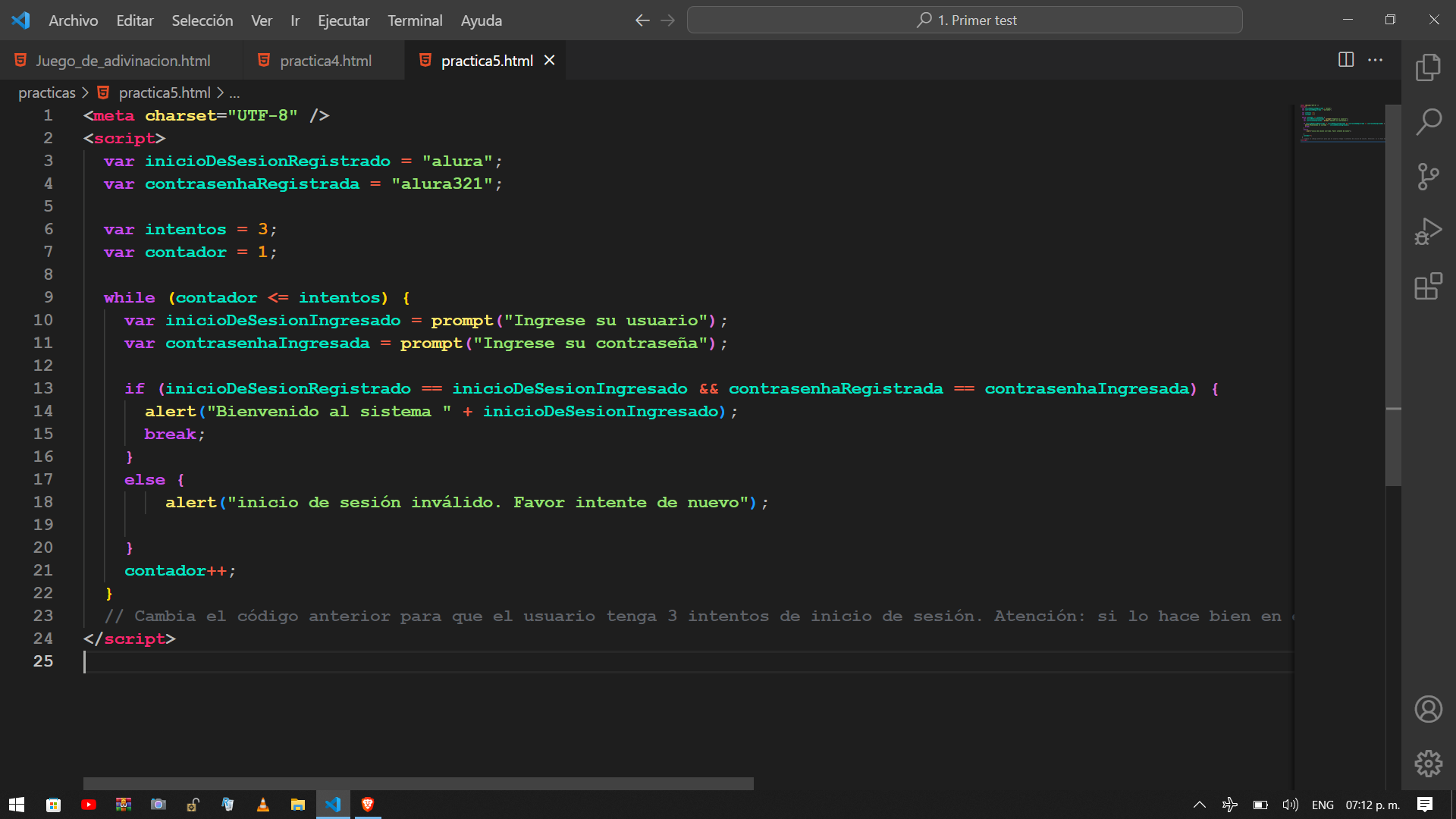
Task: Click the VS Code logo icon
Action: point(20,20)
